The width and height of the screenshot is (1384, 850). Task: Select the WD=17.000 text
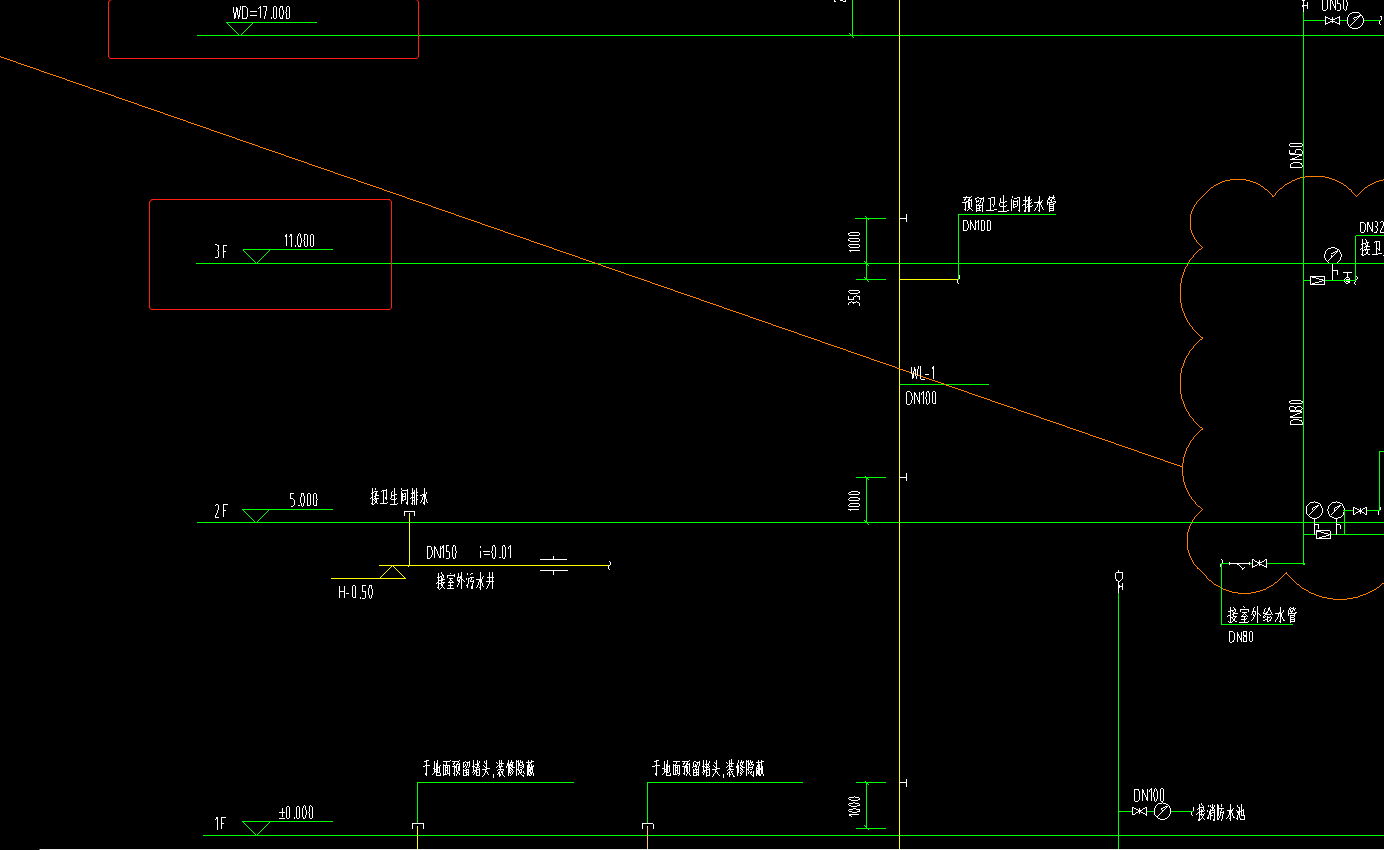click(264, 14)
